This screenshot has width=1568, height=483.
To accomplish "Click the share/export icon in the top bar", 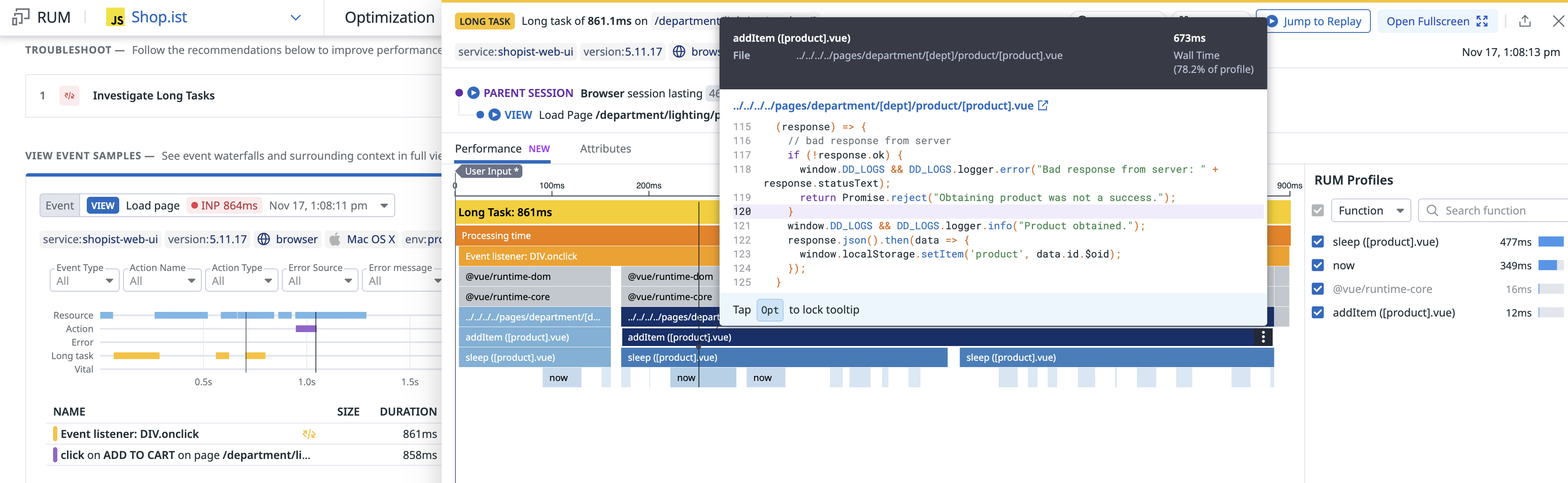I will pyautogui.click(x=1524, y=21).
